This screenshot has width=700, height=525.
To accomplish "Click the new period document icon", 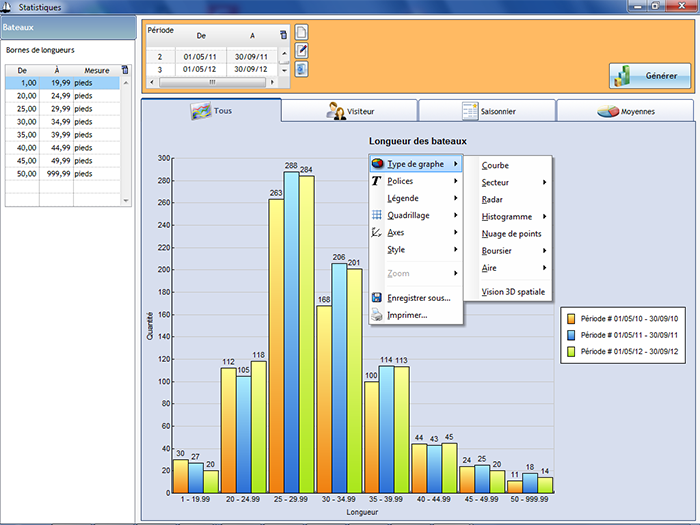I will [x=301, y=32].
